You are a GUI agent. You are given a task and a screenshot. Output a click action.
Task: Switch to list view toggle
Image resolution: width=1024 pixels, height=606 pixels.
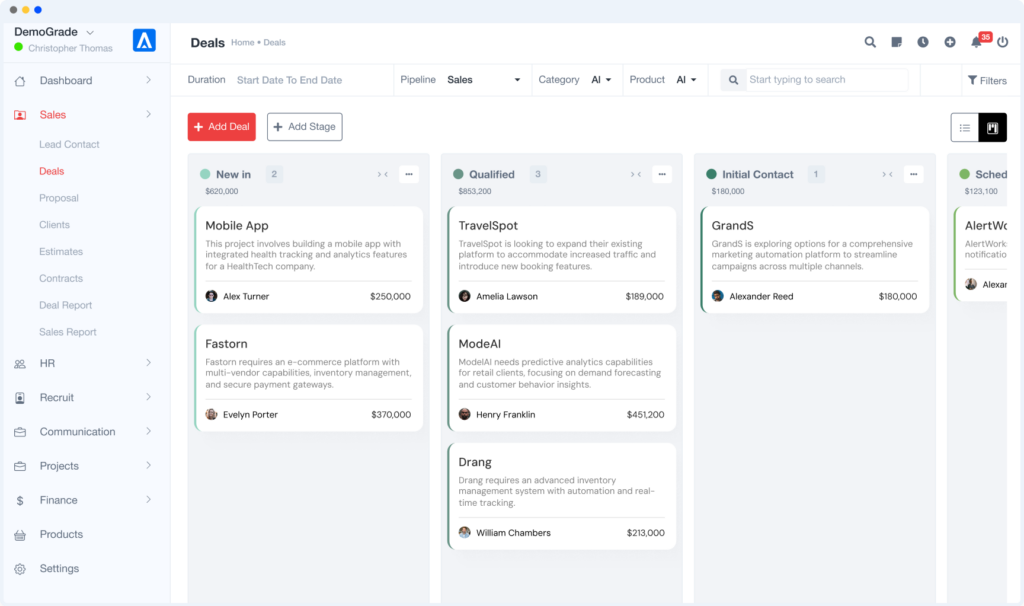pos(965,128)
